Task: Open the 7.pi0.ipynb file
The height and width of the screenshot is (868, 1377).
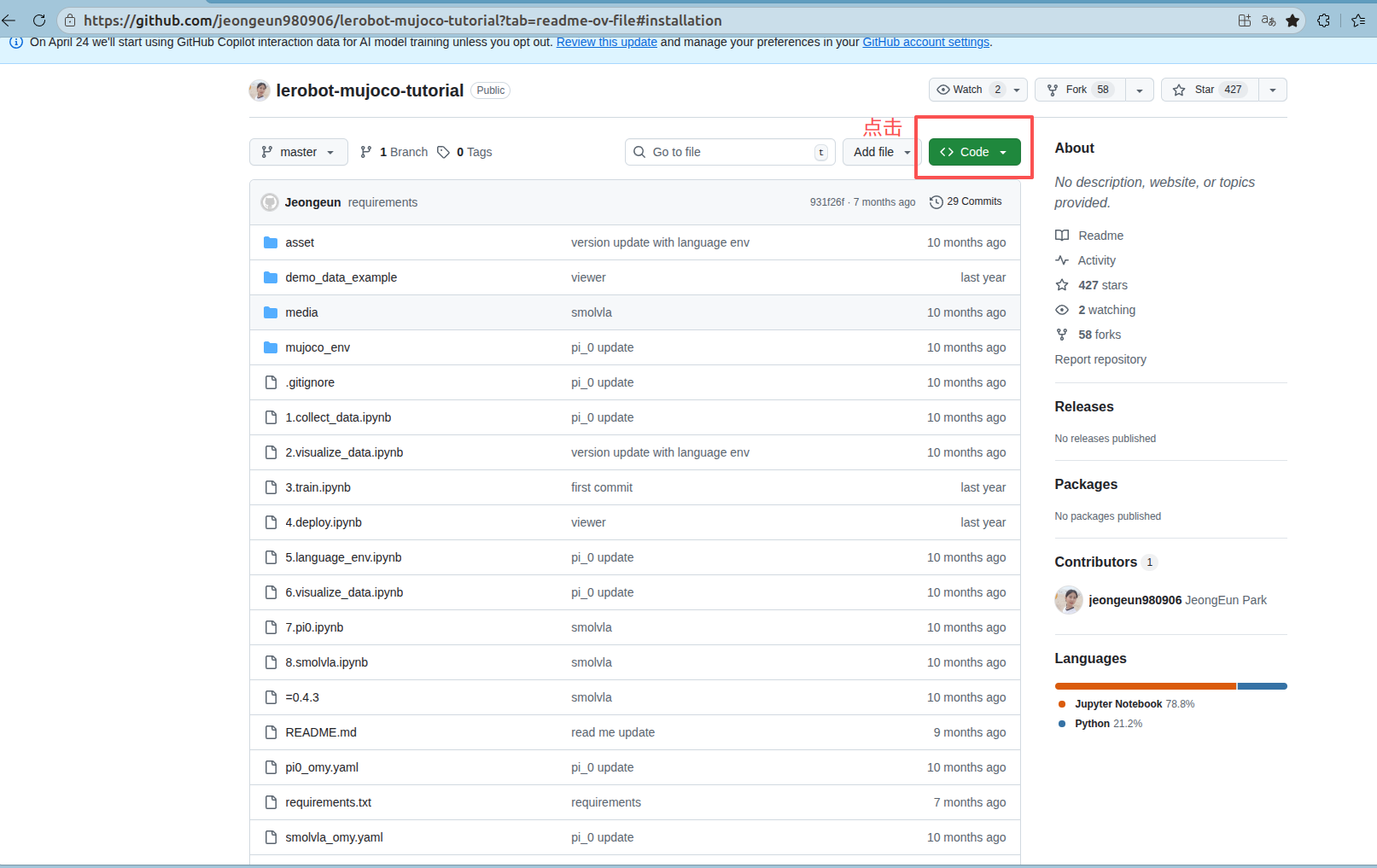Action: pyautogui.click(x=314, y=627)
